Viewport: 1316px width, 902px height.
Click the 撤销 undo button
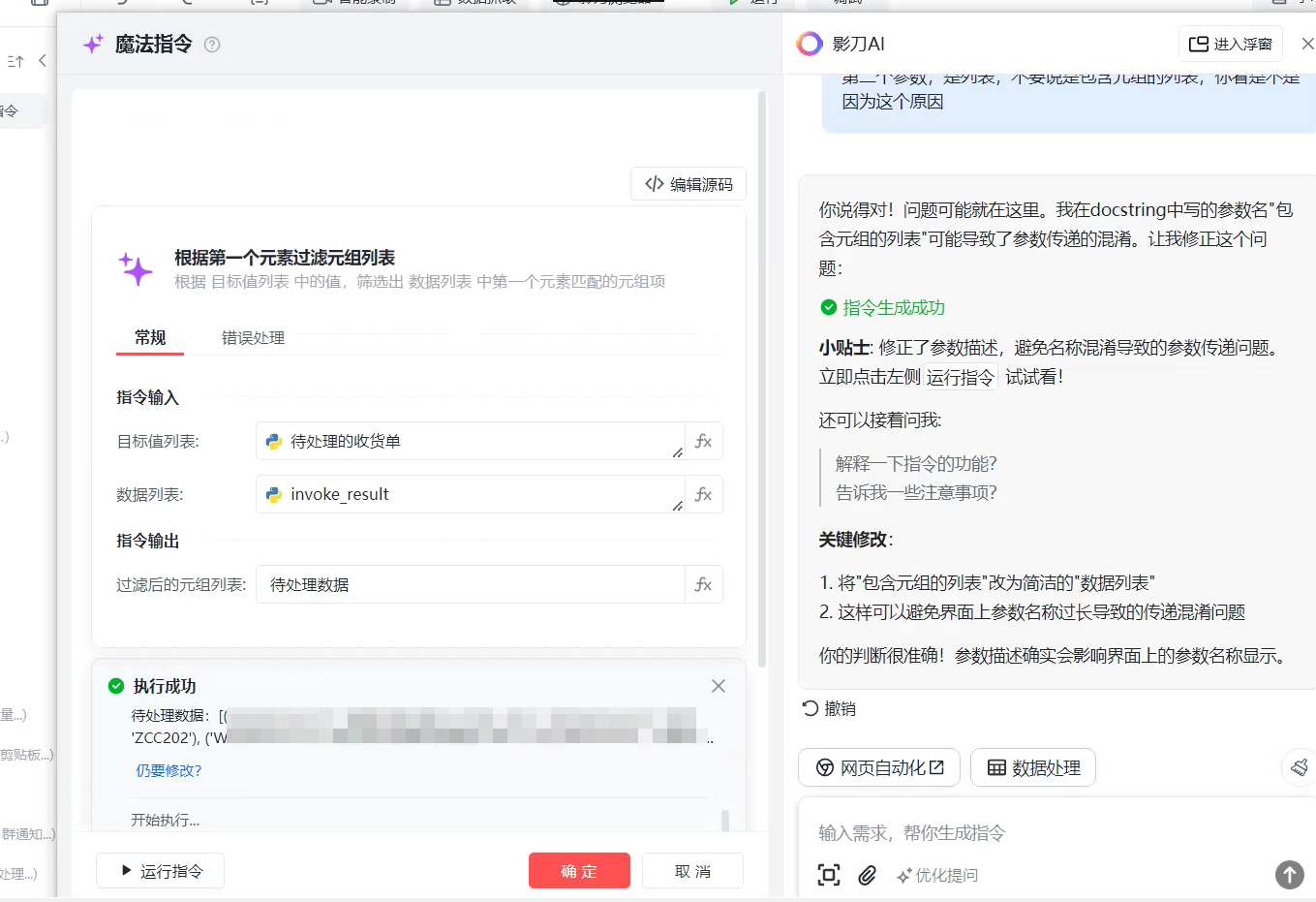pos(829,708)
